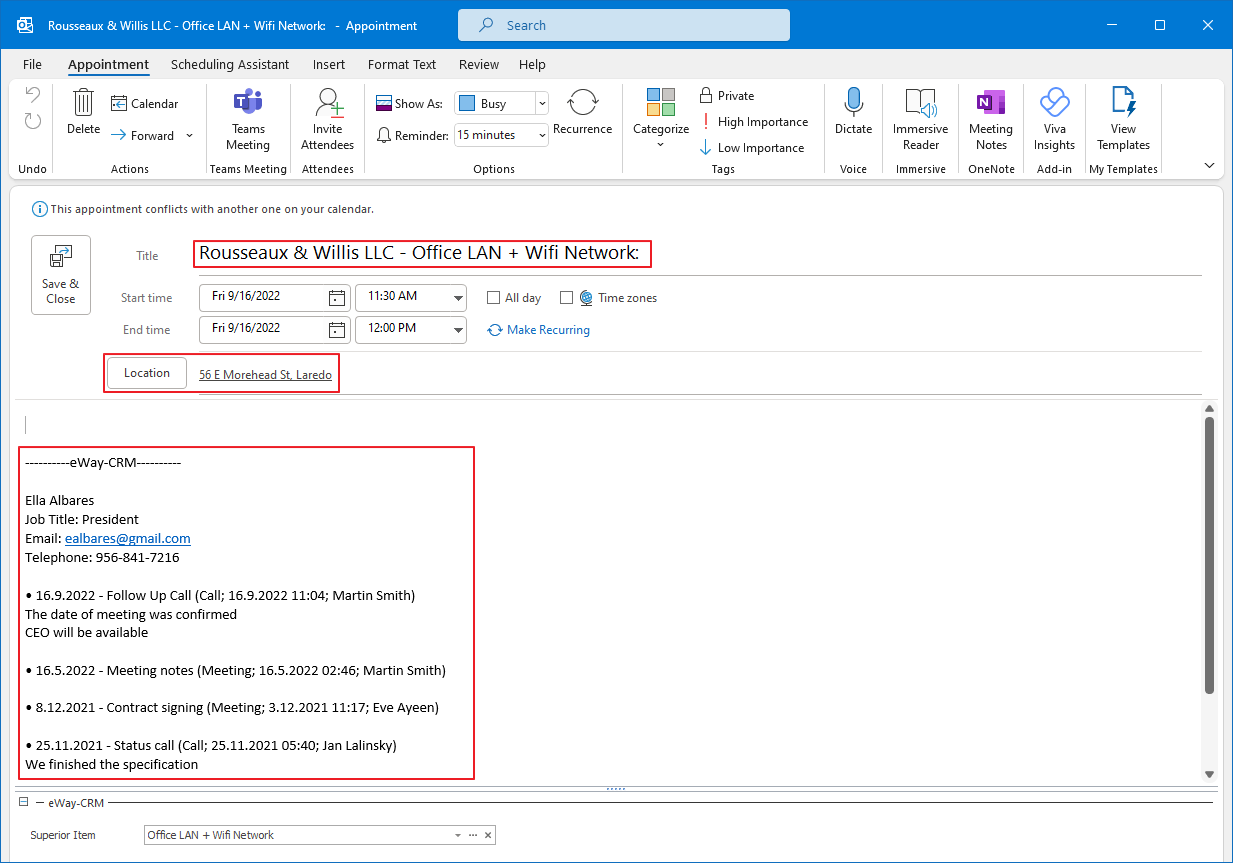Screen dimensions: 1233x863
Task: Enable the Time zones checkbox
Action: click(x=566, y=298)
